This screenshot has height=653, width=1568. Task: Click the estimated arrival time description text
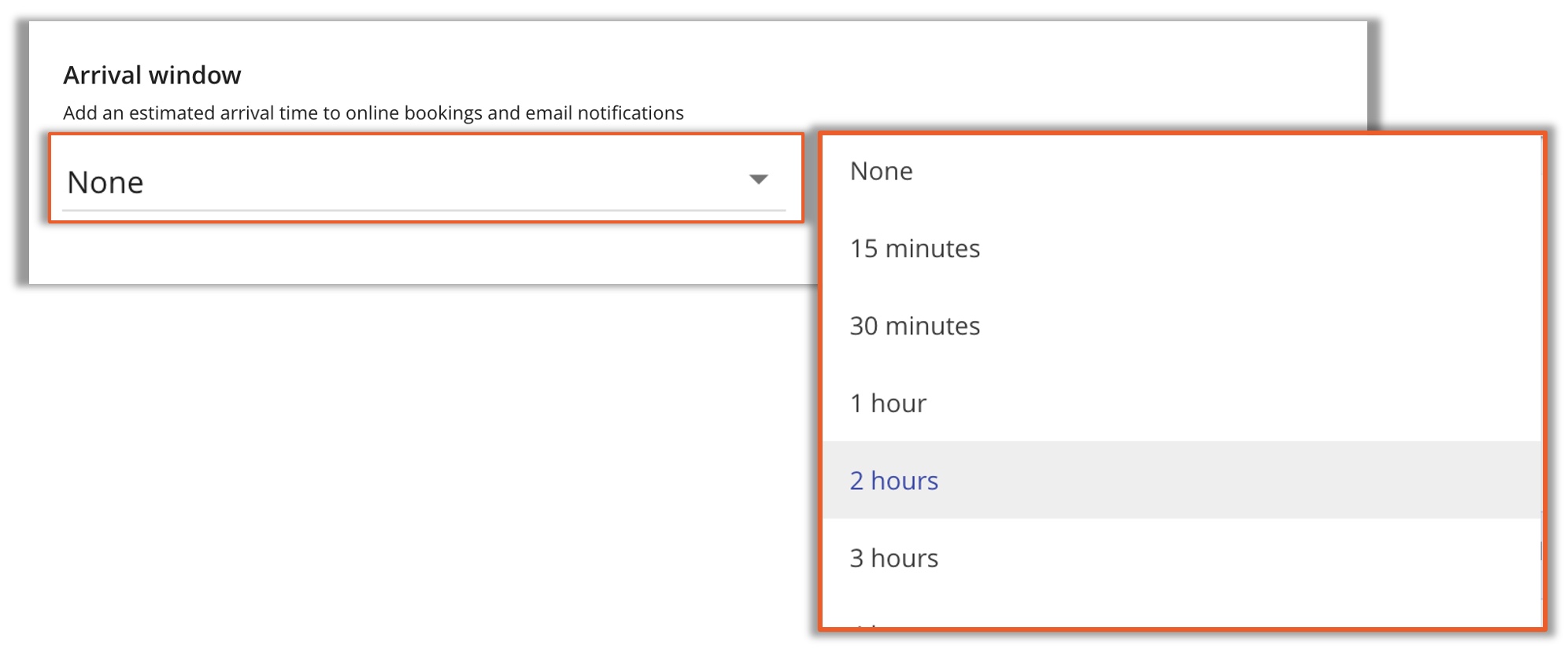tap(373, 113)
